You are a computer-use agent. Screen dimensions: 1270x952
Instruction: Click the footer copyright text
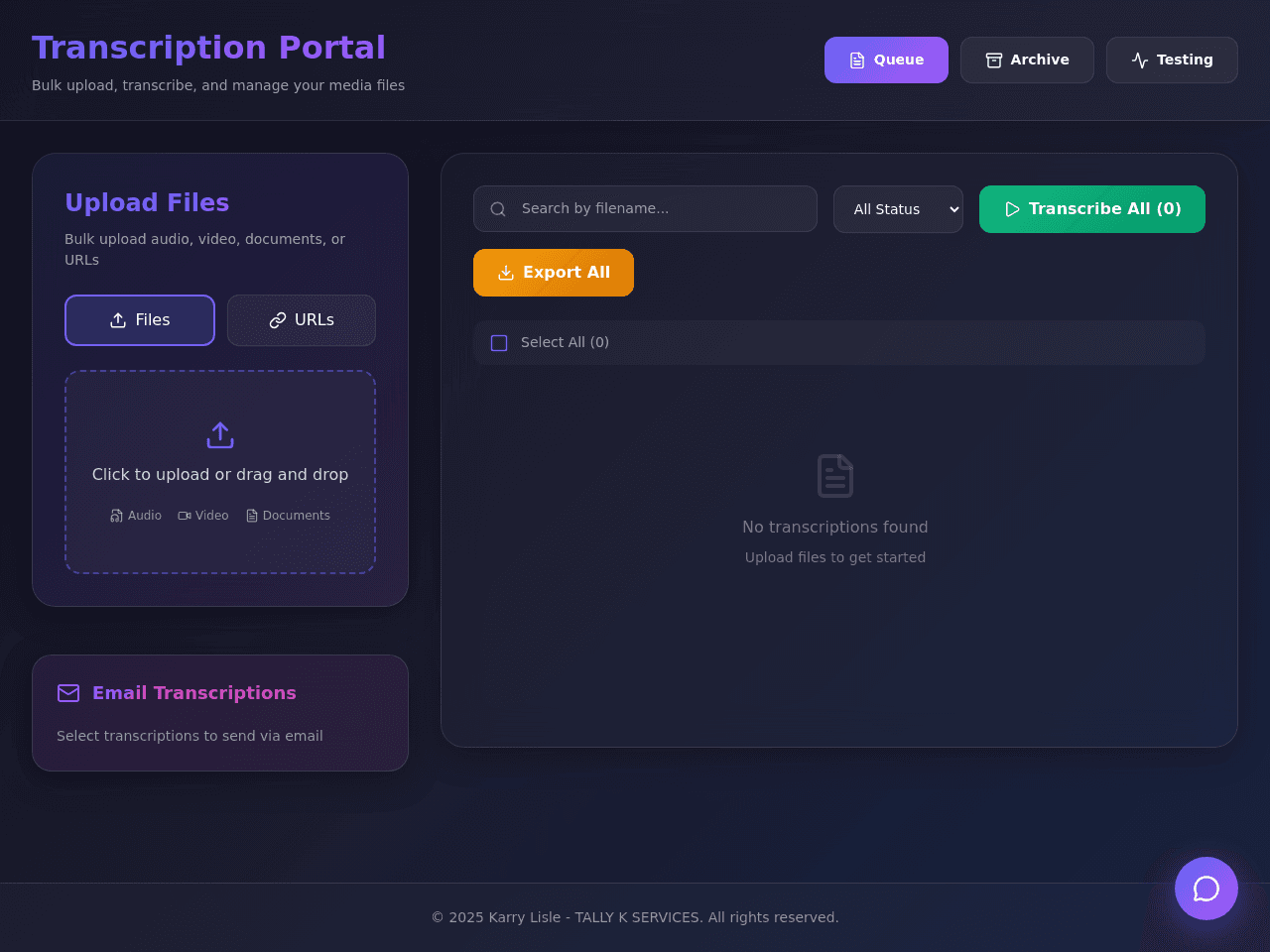click(635, 917)
